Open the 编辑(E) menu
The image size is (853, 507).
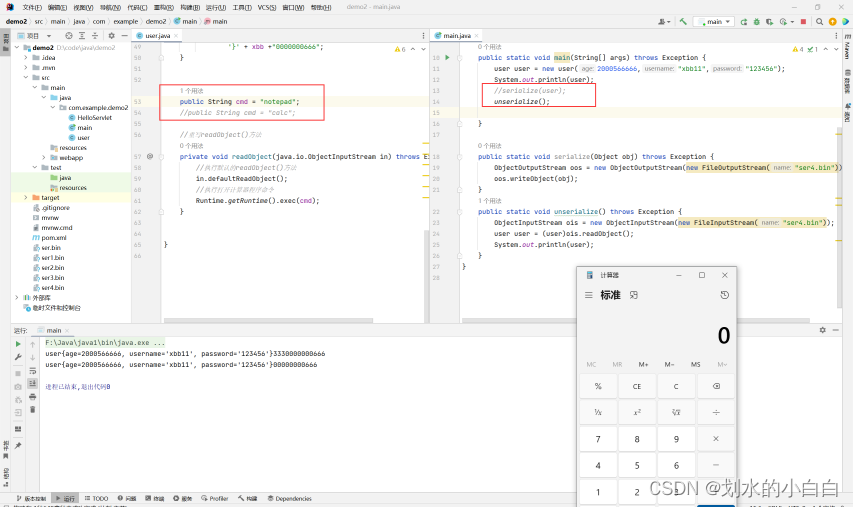point(57,7)
